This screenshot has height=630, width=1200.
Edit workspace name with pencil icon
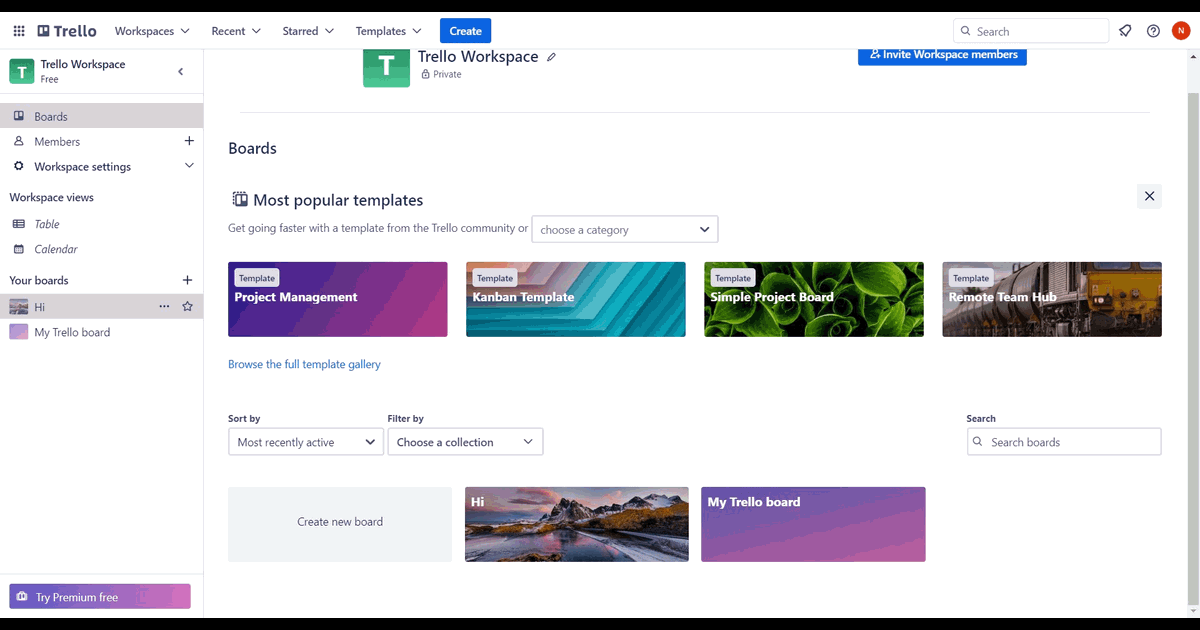pos(551,57)
